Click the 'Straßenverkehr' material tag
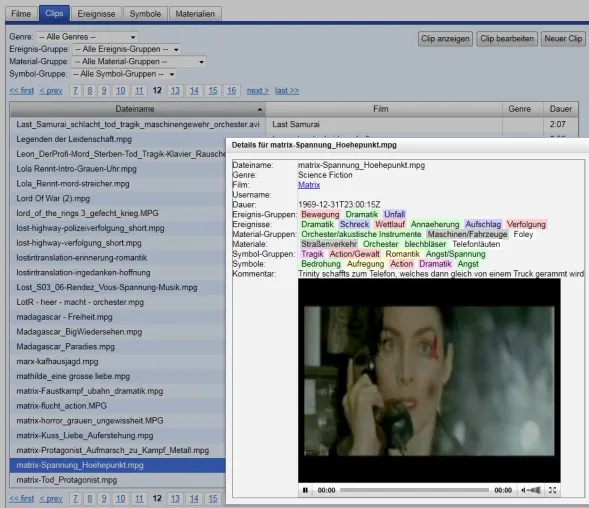Viewport: 589px width, 508px height. pos(329,244)
